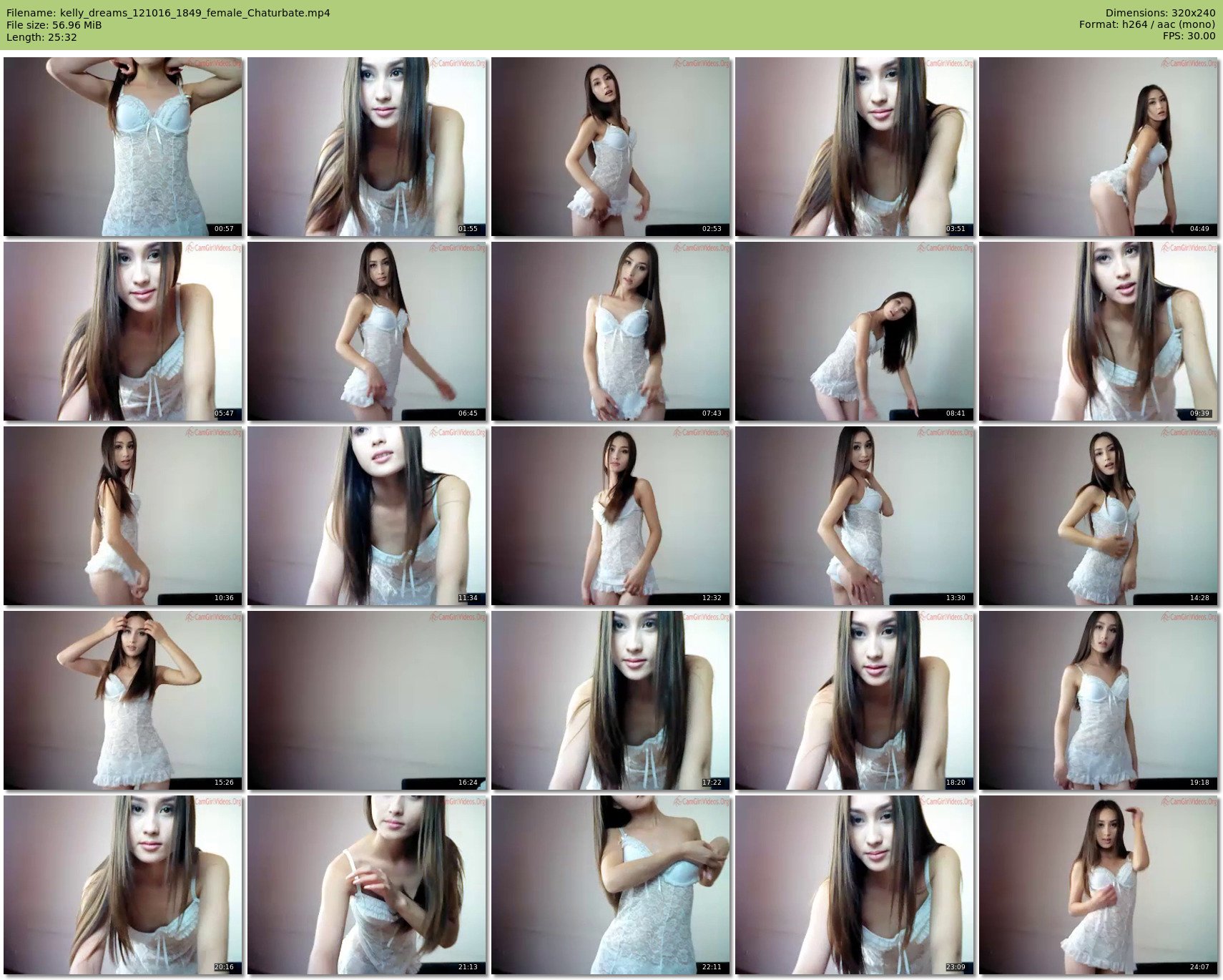The width and height of the screenshot is (1223, 980).
Task: Click the 22:11 timestamp label
Action: point(712,967)
